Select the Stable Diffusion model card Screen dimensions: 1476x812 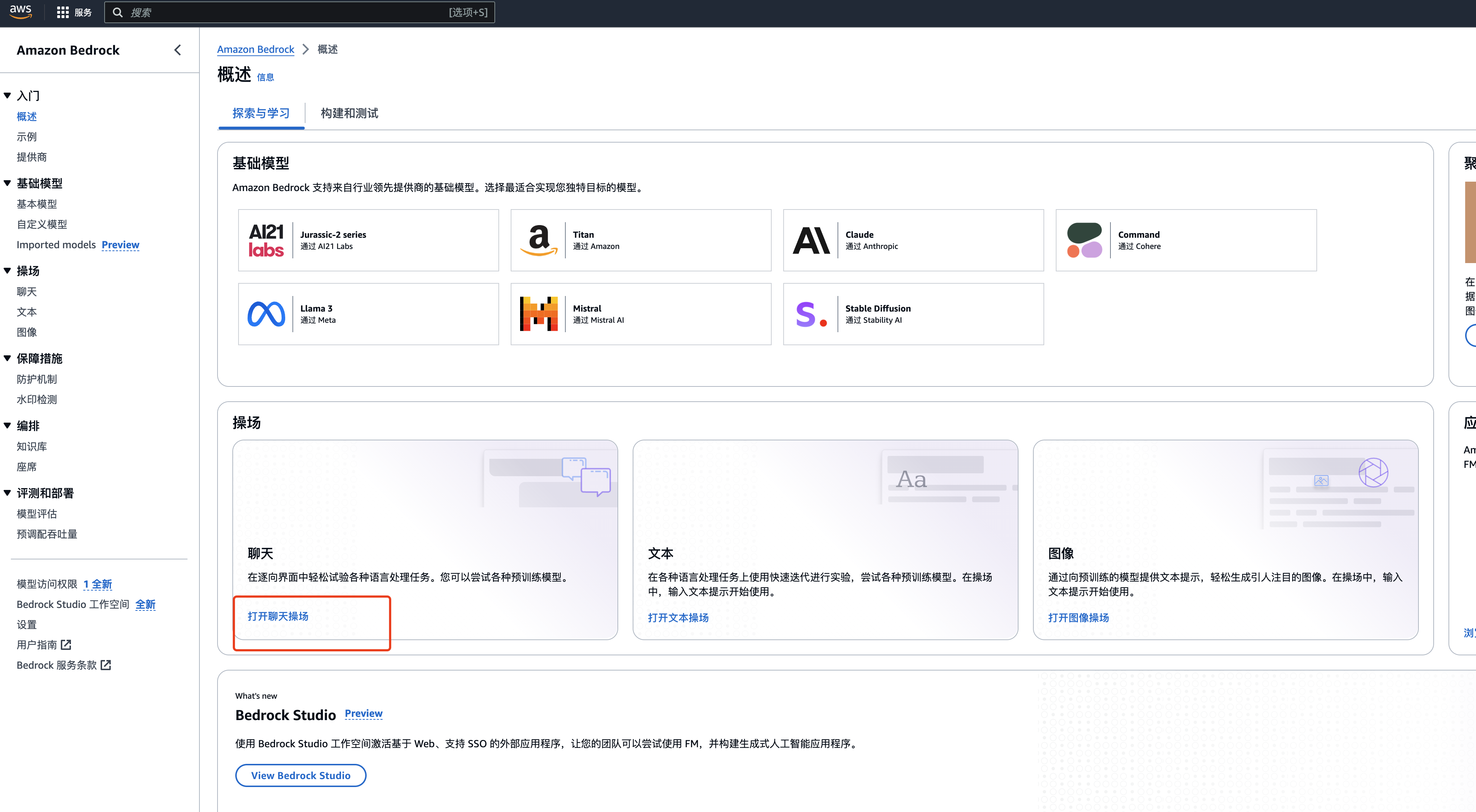[x=913, y=314]
